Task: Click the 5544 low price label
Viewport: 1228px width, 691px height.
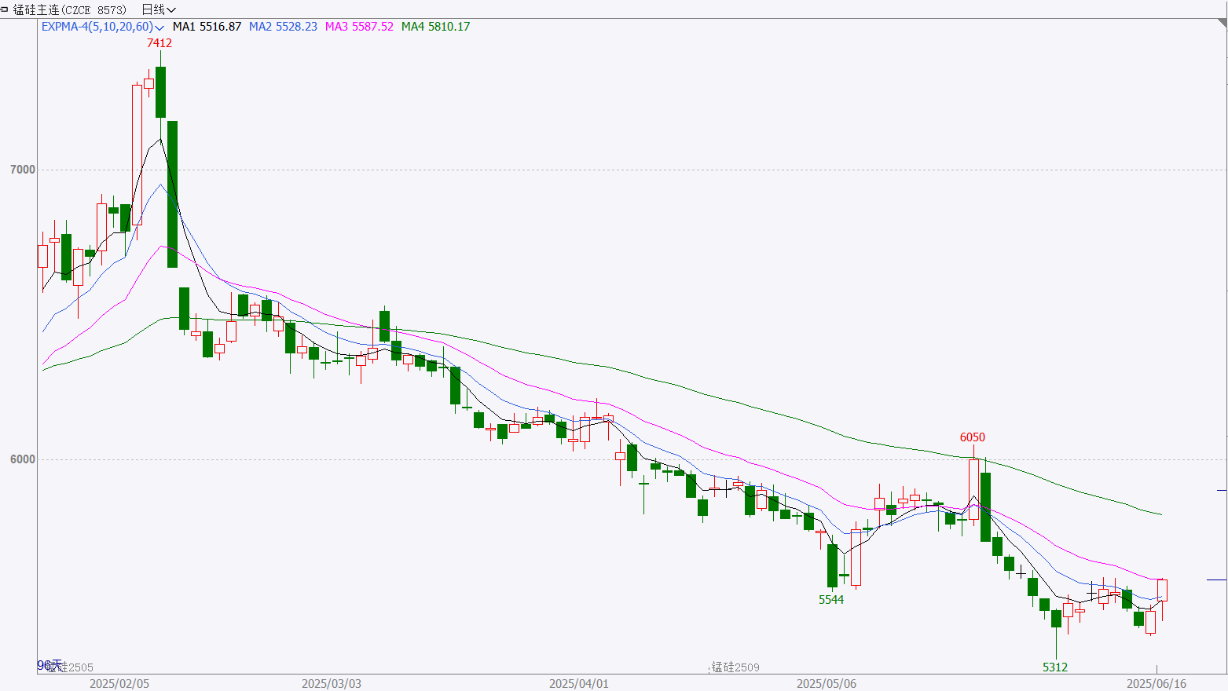Action: (831, 600)
